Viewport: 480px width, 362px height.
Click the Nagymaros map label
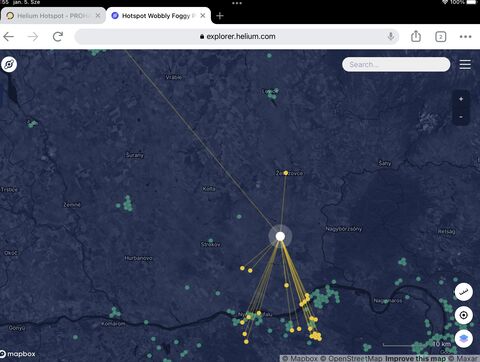click(x=388, y=301)
